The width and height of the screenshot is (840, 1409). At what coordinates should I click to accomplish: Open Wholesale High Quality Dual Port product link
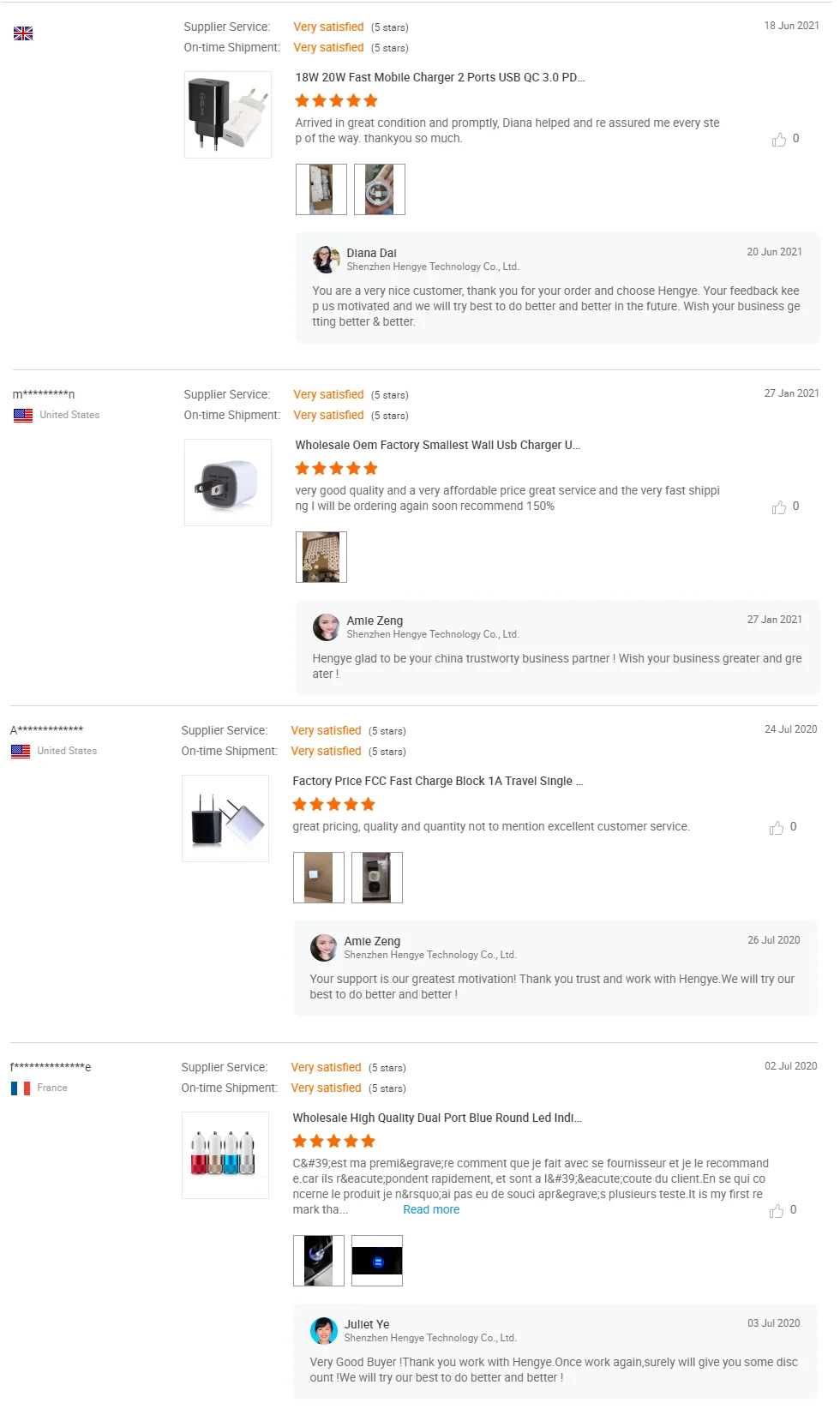(x=436, y=1118)
